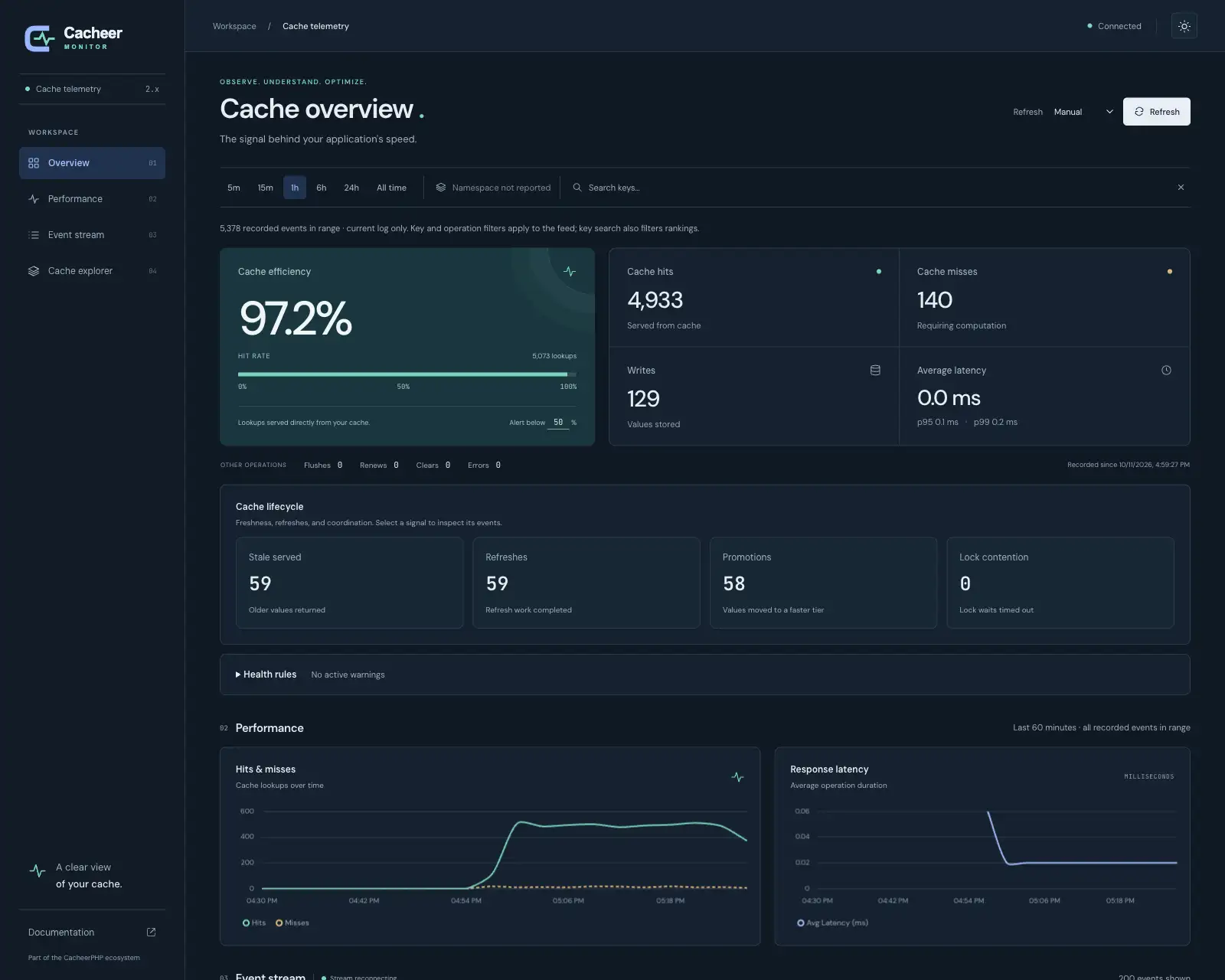Click the Performance pulse icon in sidebar

click(34, 199)
